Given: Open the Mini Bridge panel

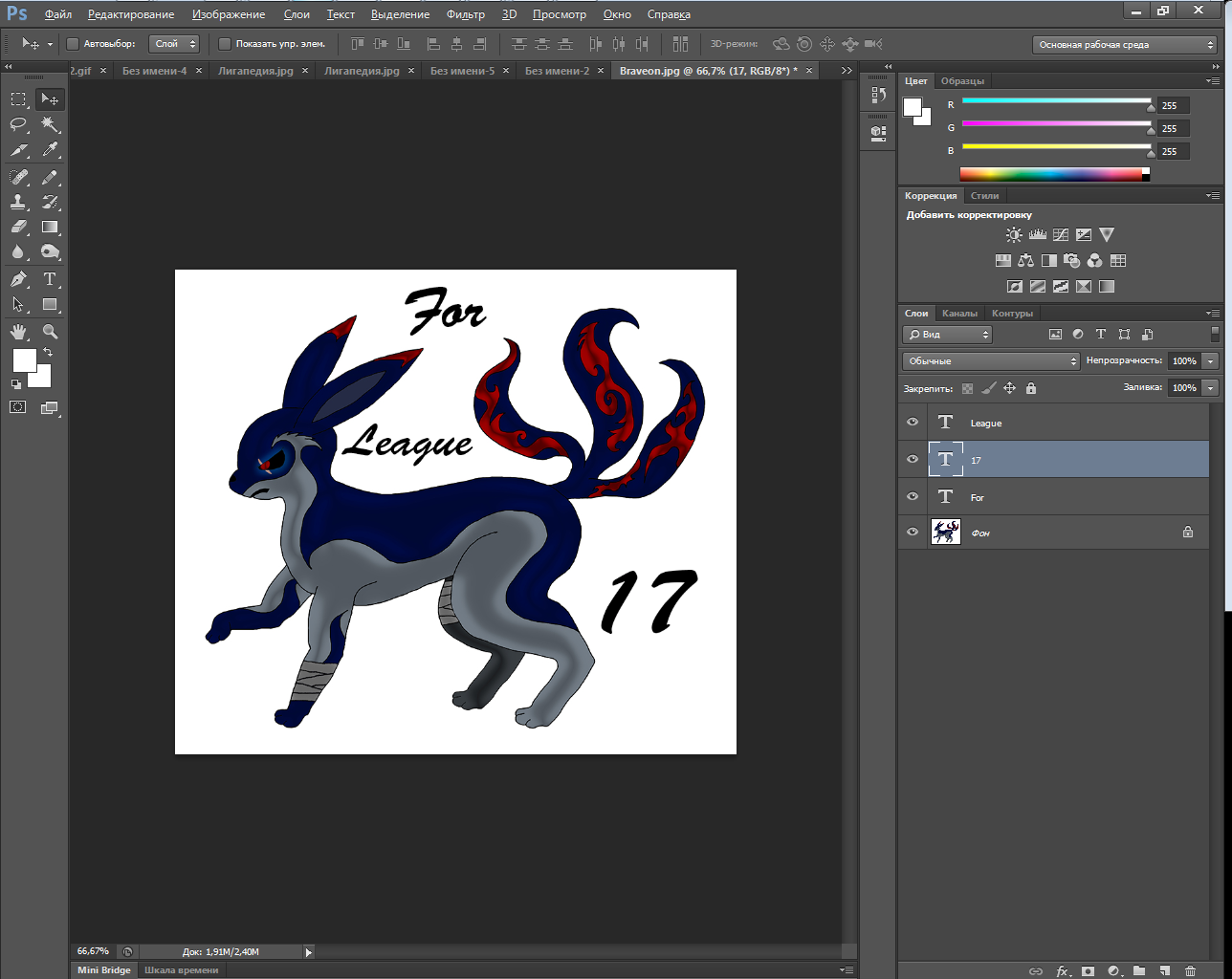Looking at the screenshot, I should [x=103, y=970].
